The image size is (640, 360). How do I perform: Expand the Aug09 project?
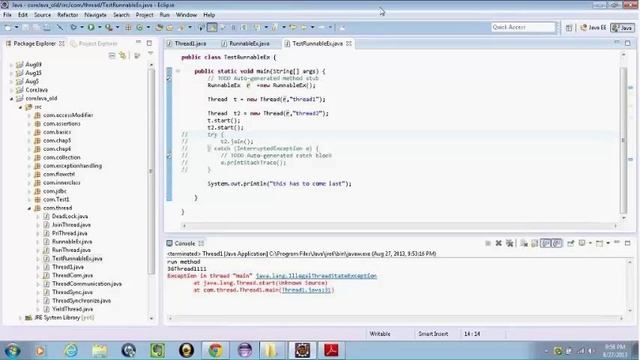click(x=11, y=64)
